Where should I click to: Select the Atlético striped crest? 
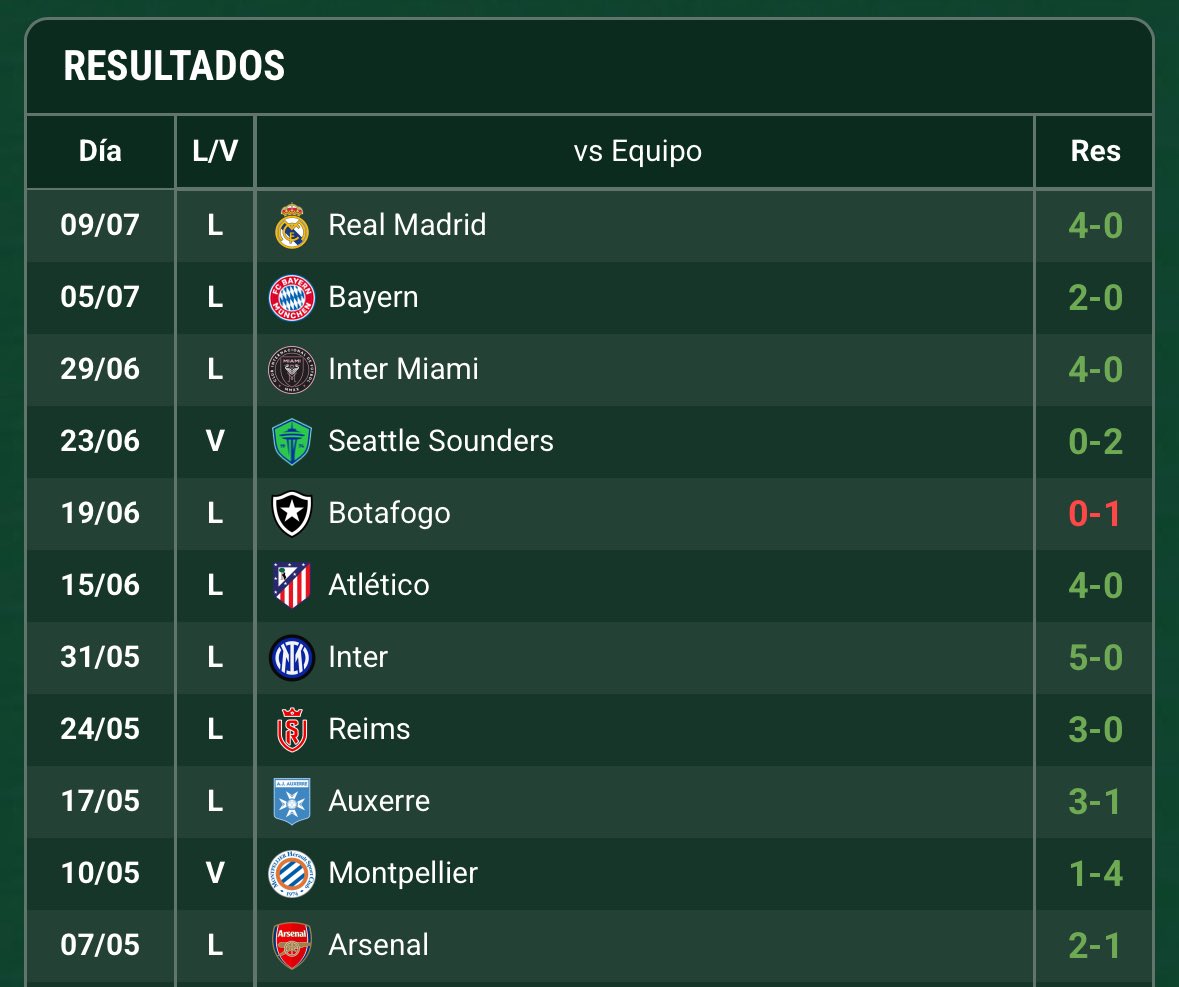[292, 586]
